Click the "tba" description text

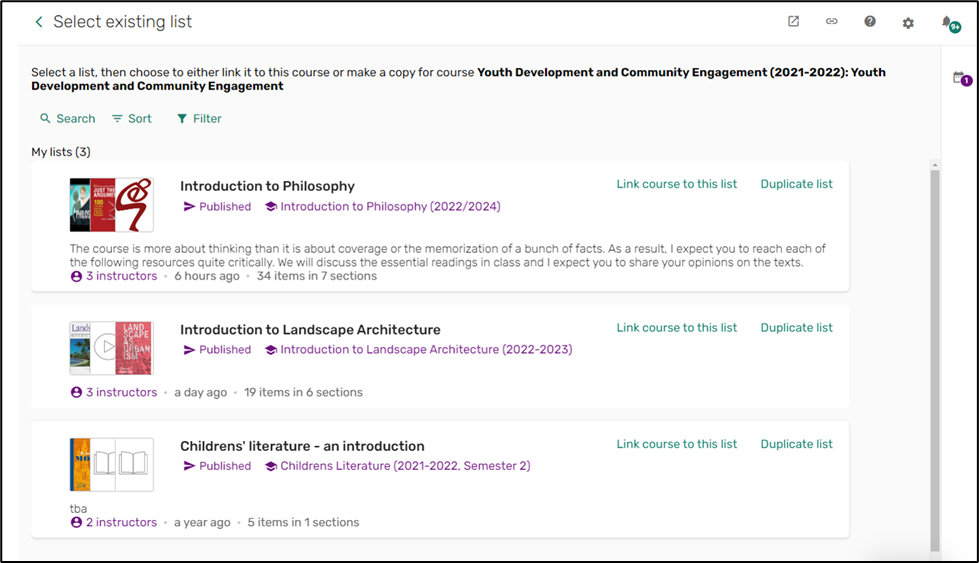point(78,509)
